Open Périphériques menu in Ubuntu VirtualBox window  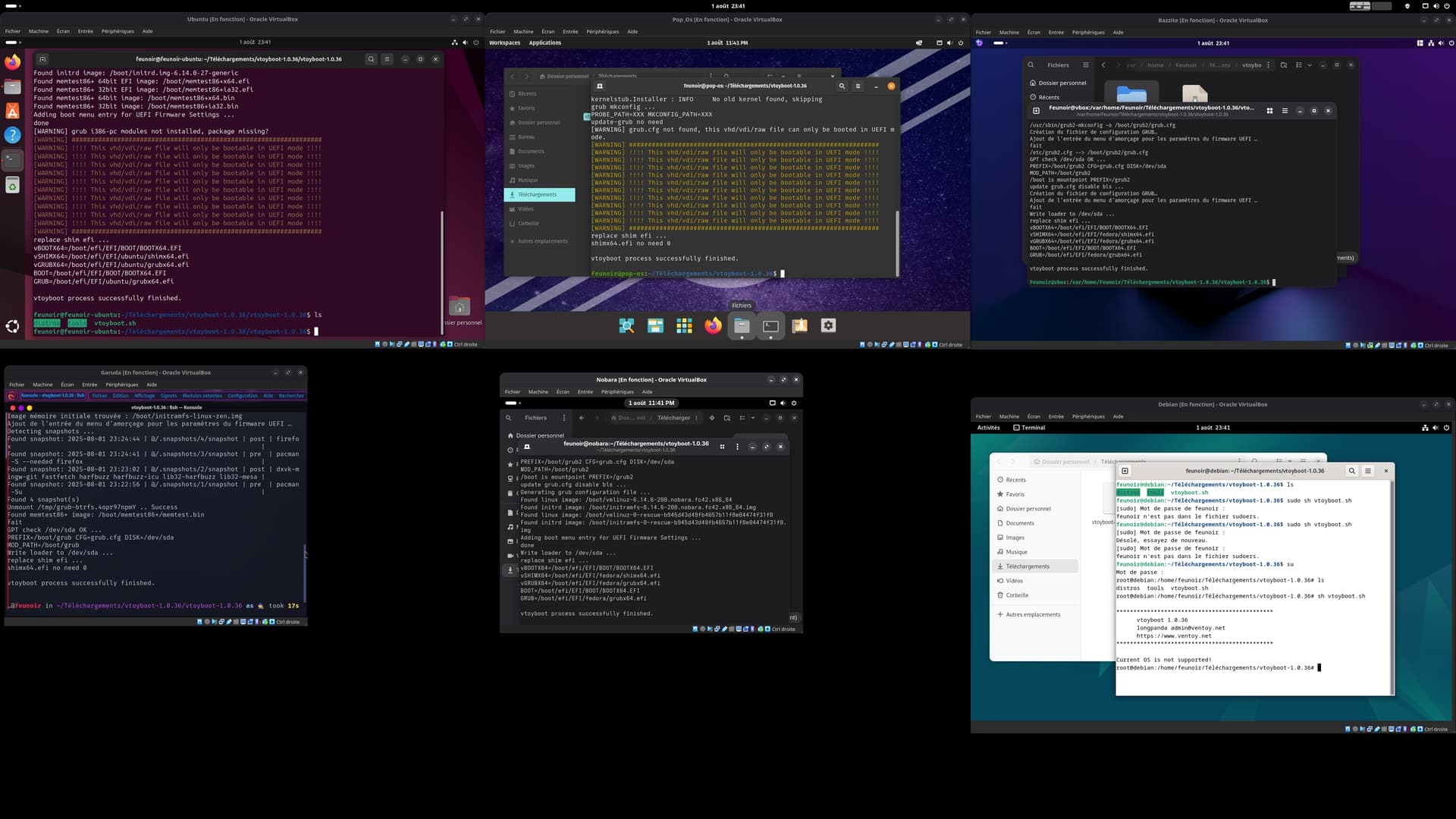click(117, 31)
